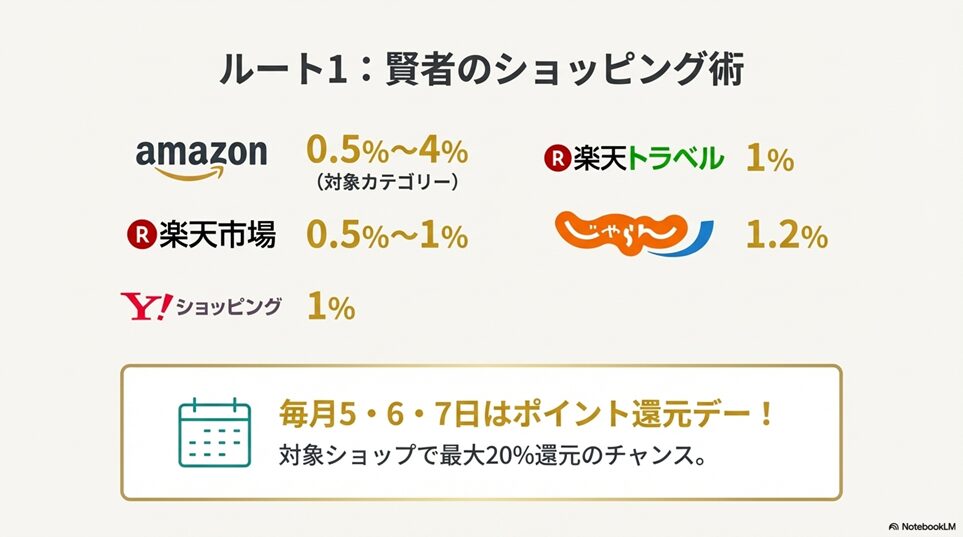
Task: Click the (対象カテゴリー) note
Action: click(386, 182)
